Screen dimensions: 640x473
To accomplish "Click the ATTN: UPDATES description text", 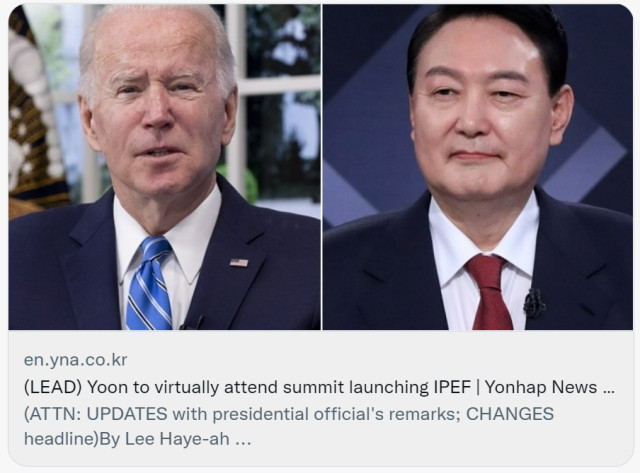I will tap(289, 426).
